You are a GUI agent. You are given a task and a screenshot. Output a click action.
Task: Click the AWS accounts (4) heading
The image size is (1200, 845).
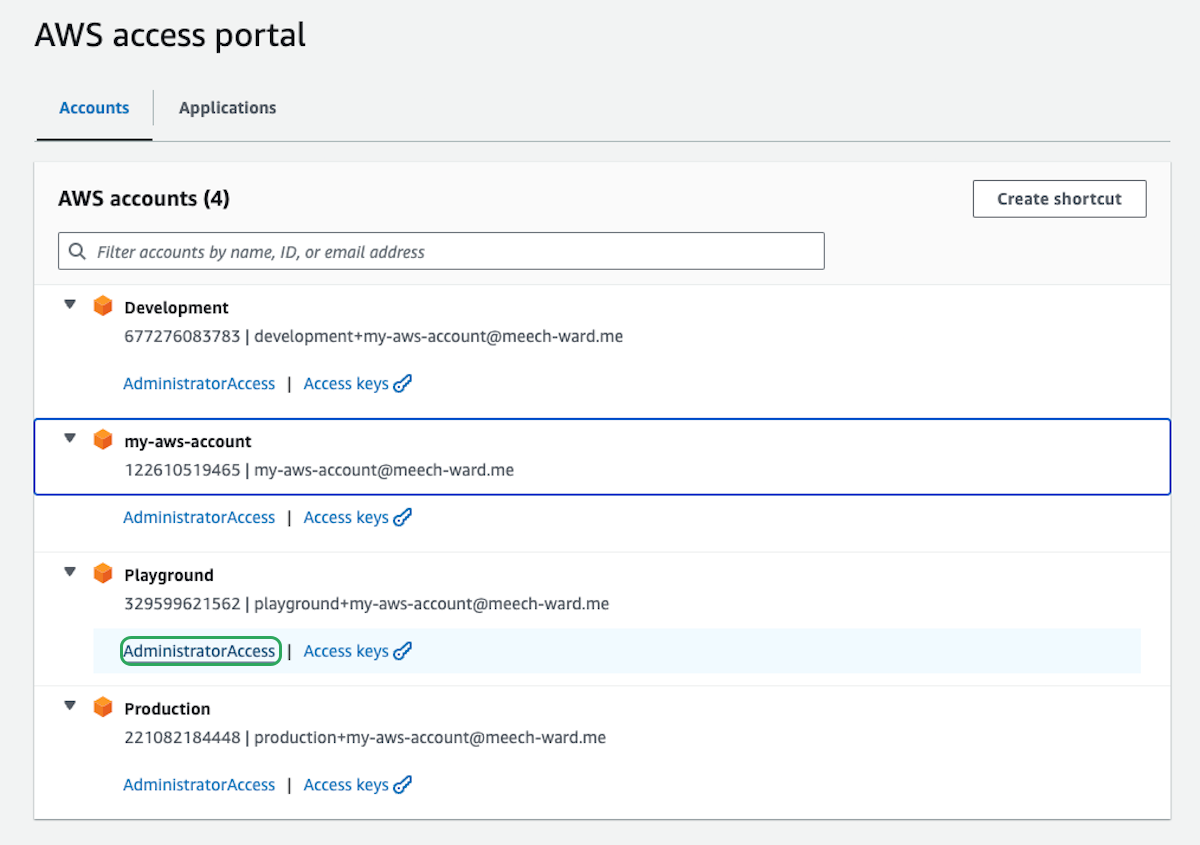coord(144,199)
